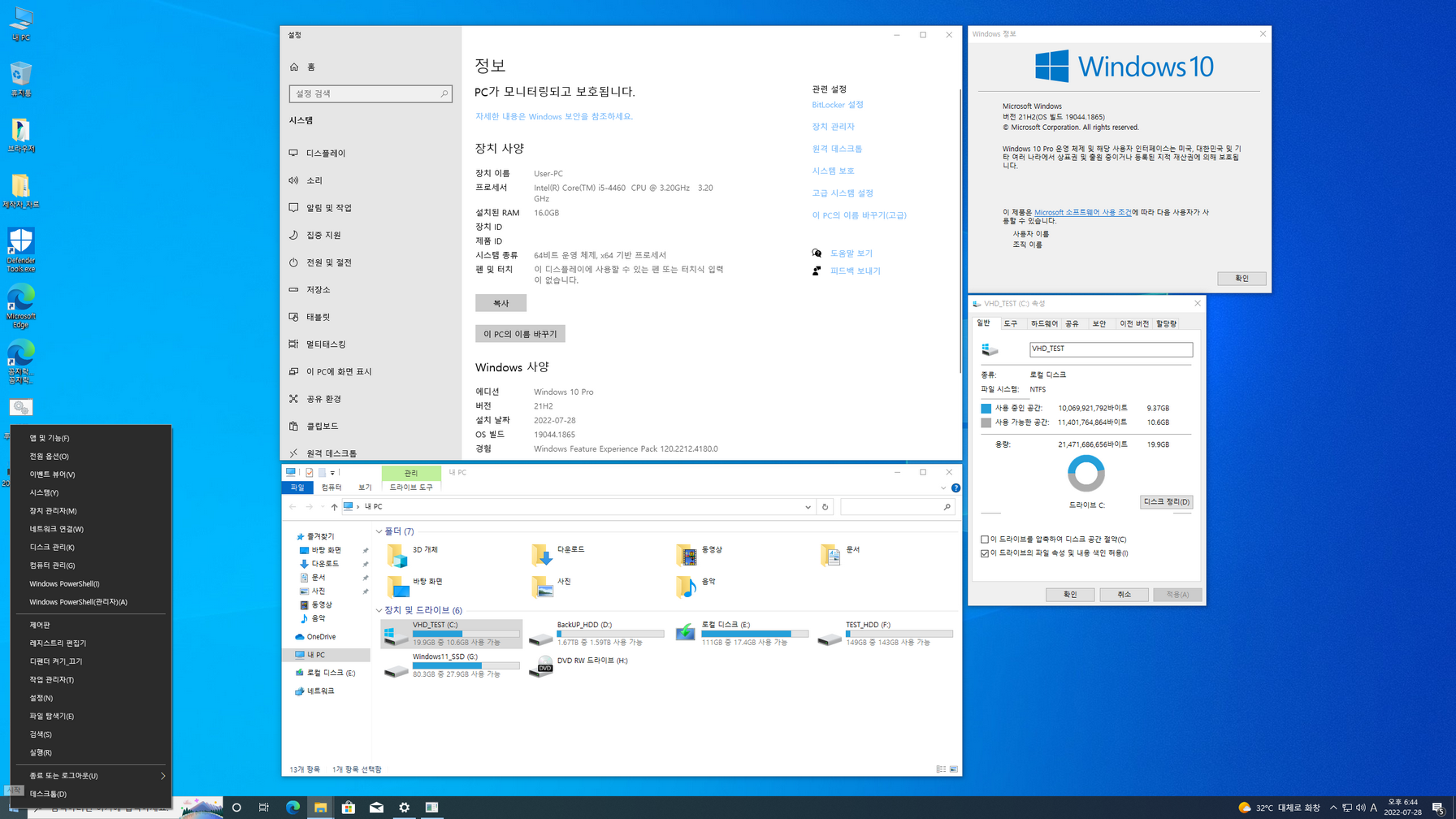Click the drive label VHD_TEST input field
The height and width of the screenshot is (819, 1456).
(1111, 349)
